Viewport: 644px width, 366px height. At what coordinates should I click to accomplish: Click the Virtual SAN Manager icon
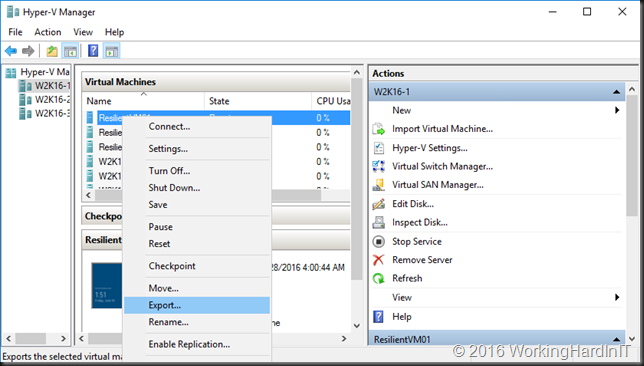click(378, 185)
